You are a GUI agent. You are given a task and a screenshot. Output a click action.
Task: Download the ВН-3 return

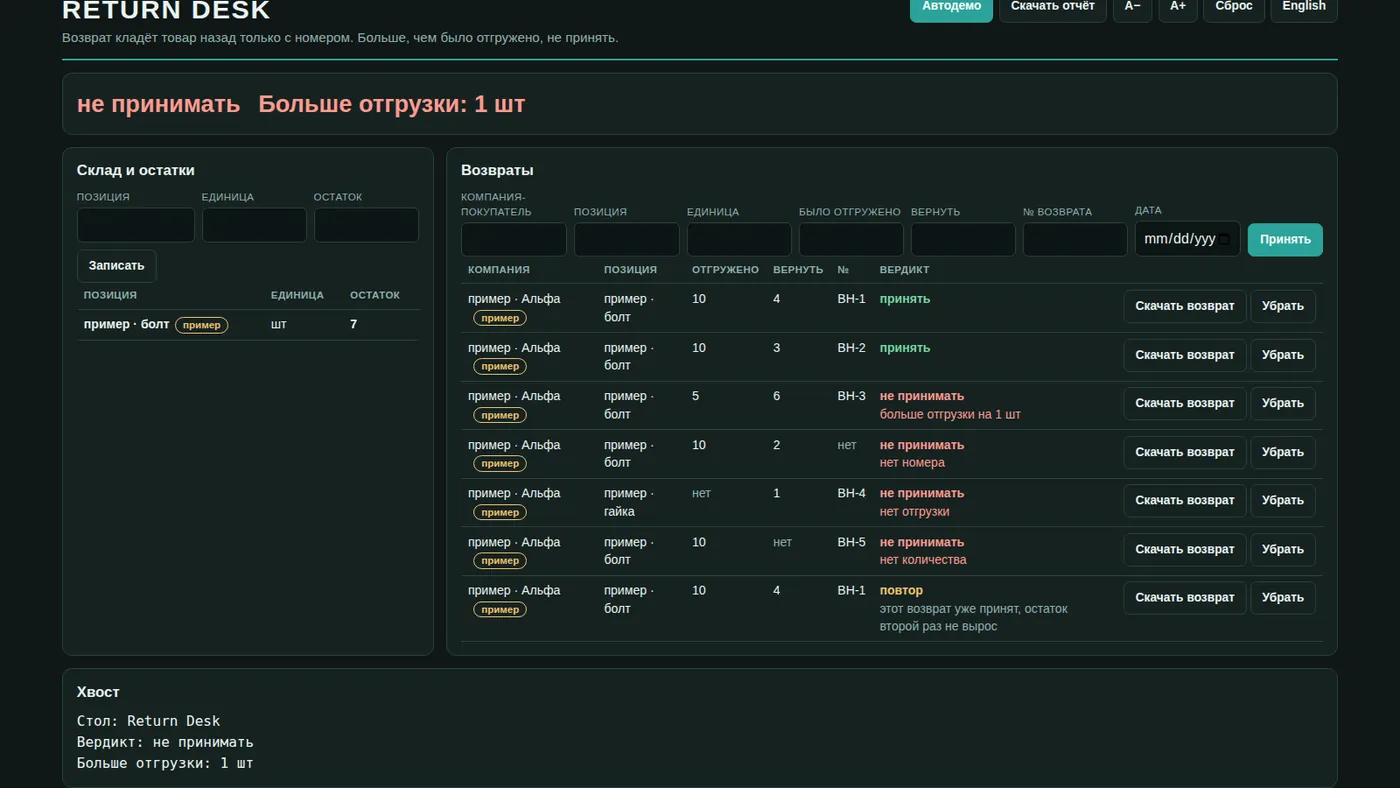(1185, 403)
